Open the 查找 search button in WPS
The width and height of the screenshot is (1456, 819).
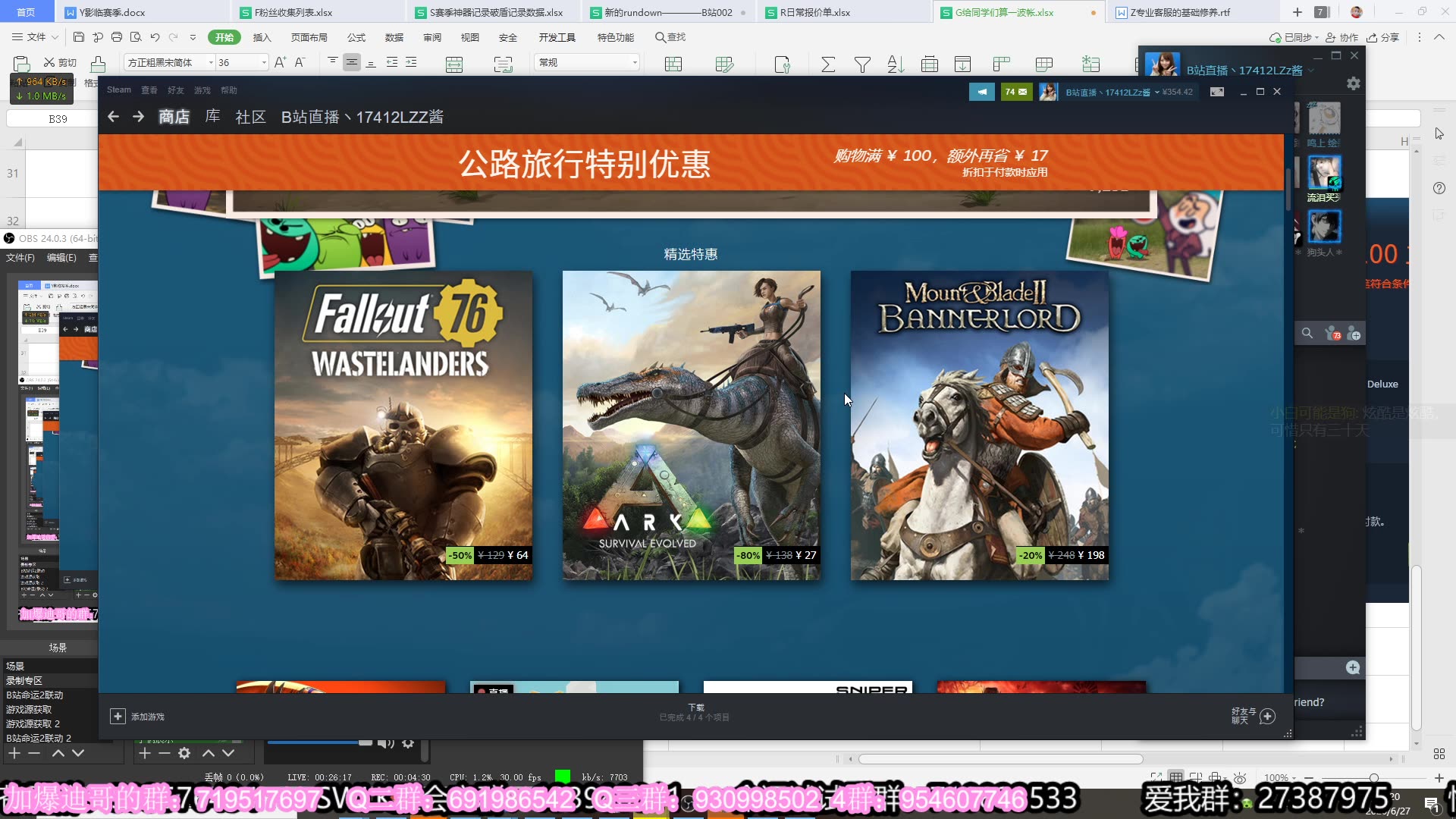670,37
